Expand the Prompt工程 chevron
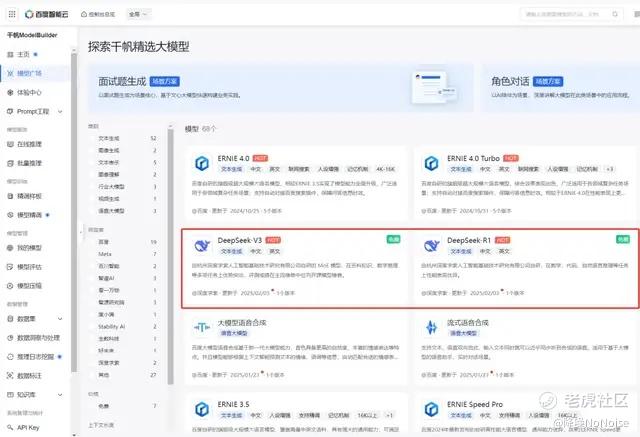 point(60,111)
